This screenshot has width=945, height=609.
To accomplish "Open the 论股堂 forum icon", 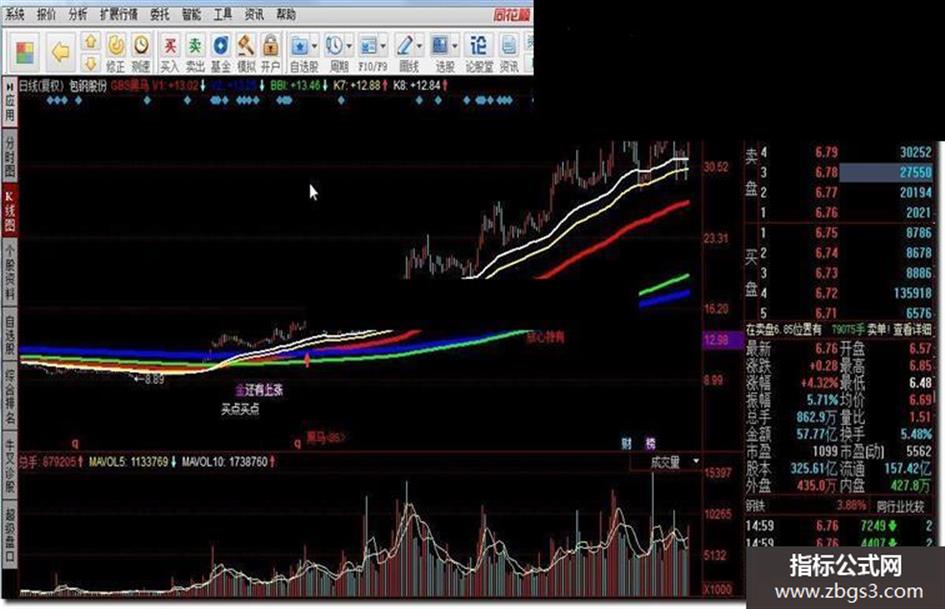I will tap(479, 52).
